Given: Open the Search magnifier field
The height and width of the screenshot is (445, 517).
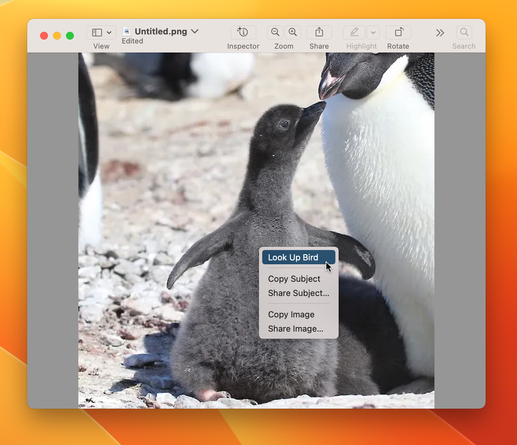Looking at the screenshot, I should pyautogui.click(x=464, y=32).
